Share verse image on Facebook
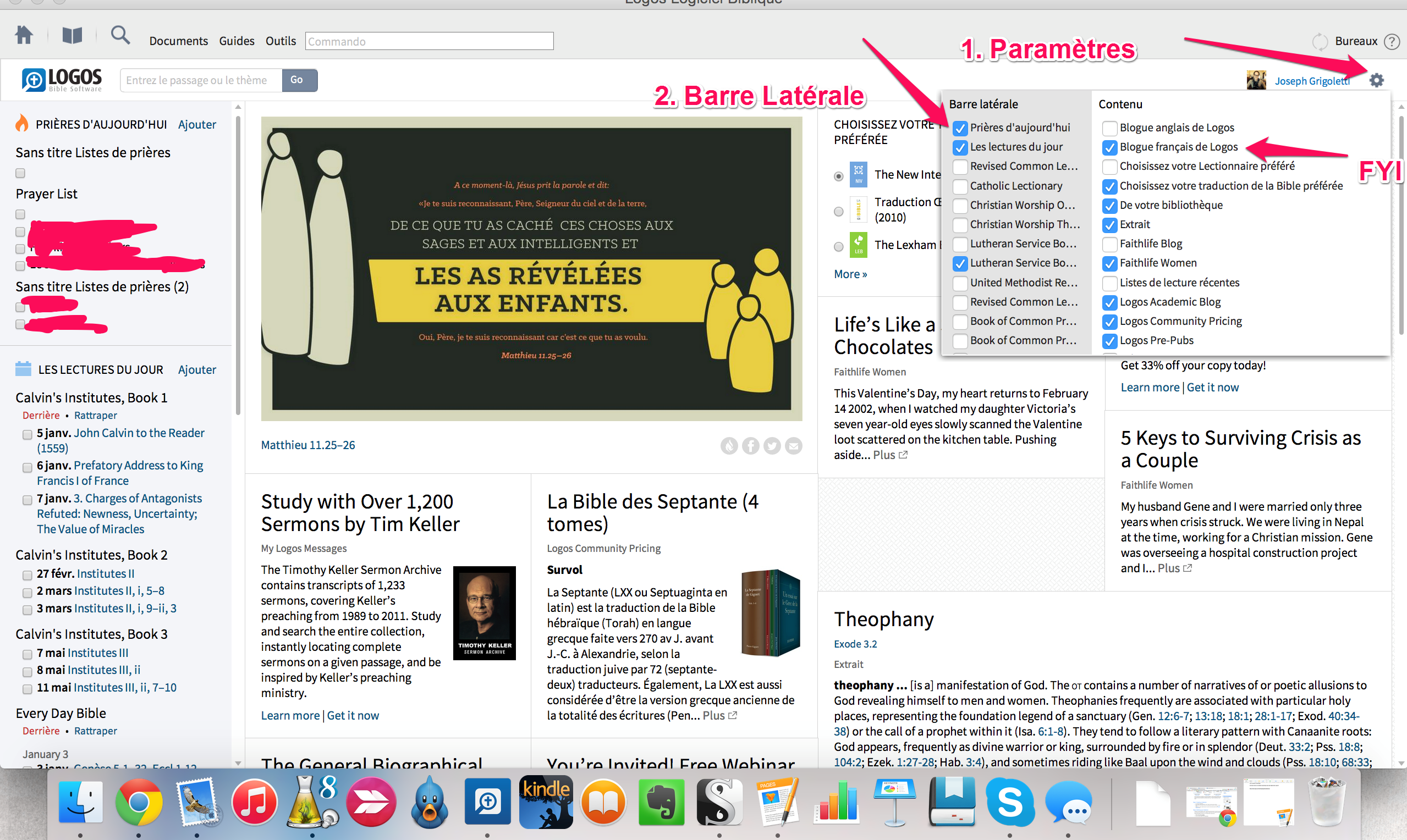1407x840 pixels. [750, 446]
